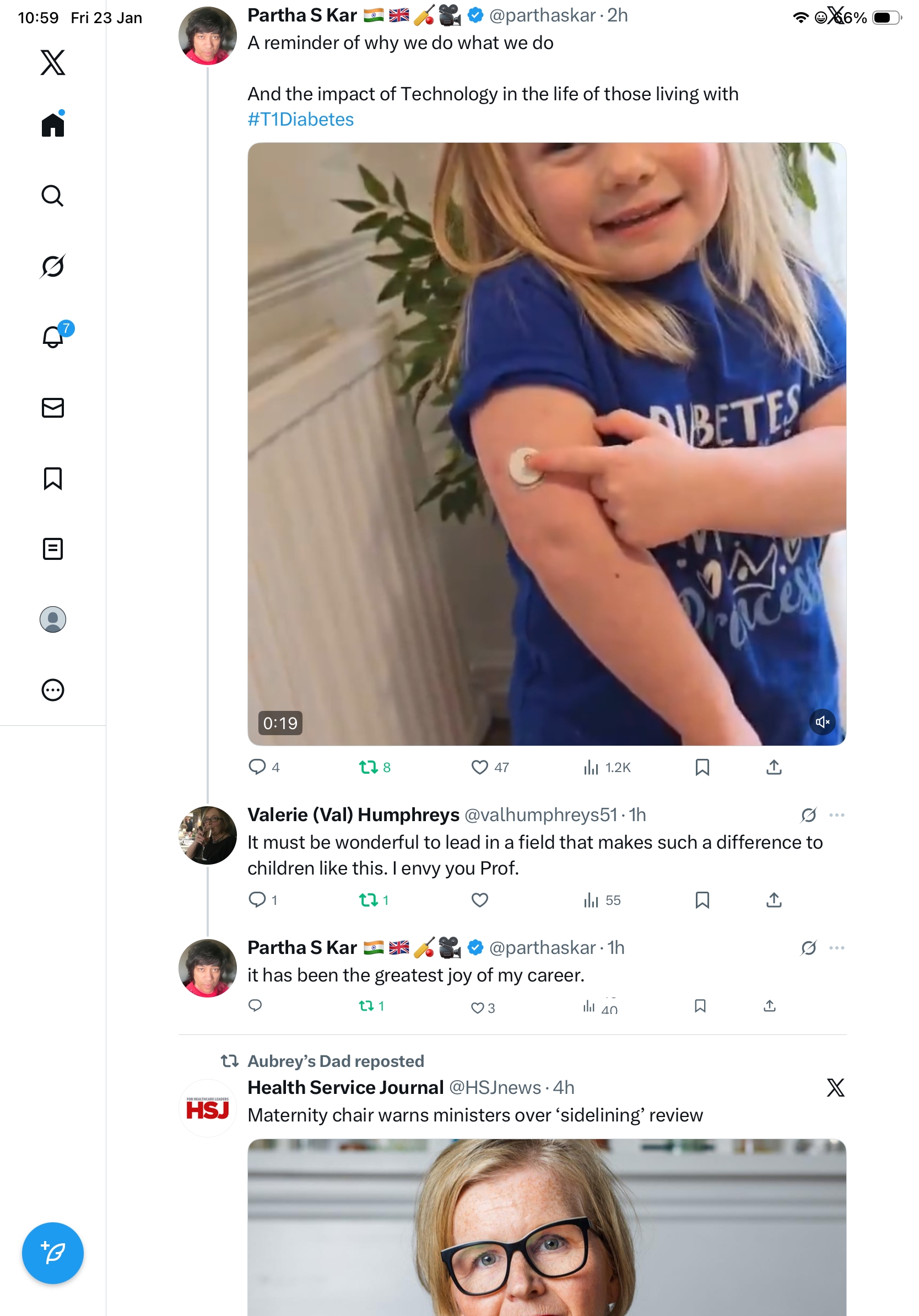919x1316 pixels.
Task: Unmute the video sound
Action: 821,721
